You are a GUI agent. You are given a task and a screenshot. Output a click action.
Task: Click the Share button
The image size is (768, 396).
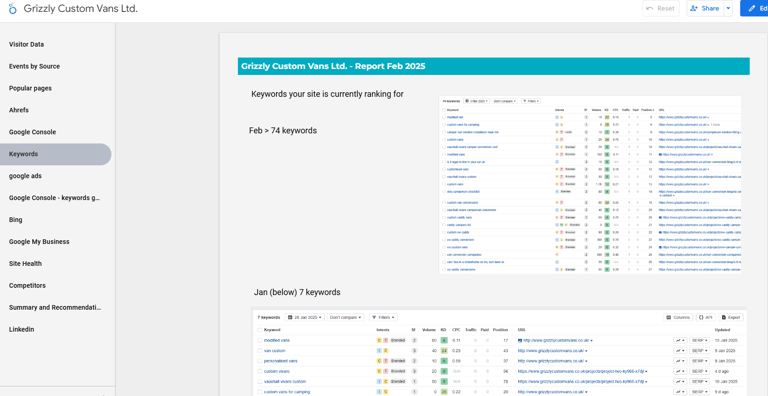(x=705, y=8)
